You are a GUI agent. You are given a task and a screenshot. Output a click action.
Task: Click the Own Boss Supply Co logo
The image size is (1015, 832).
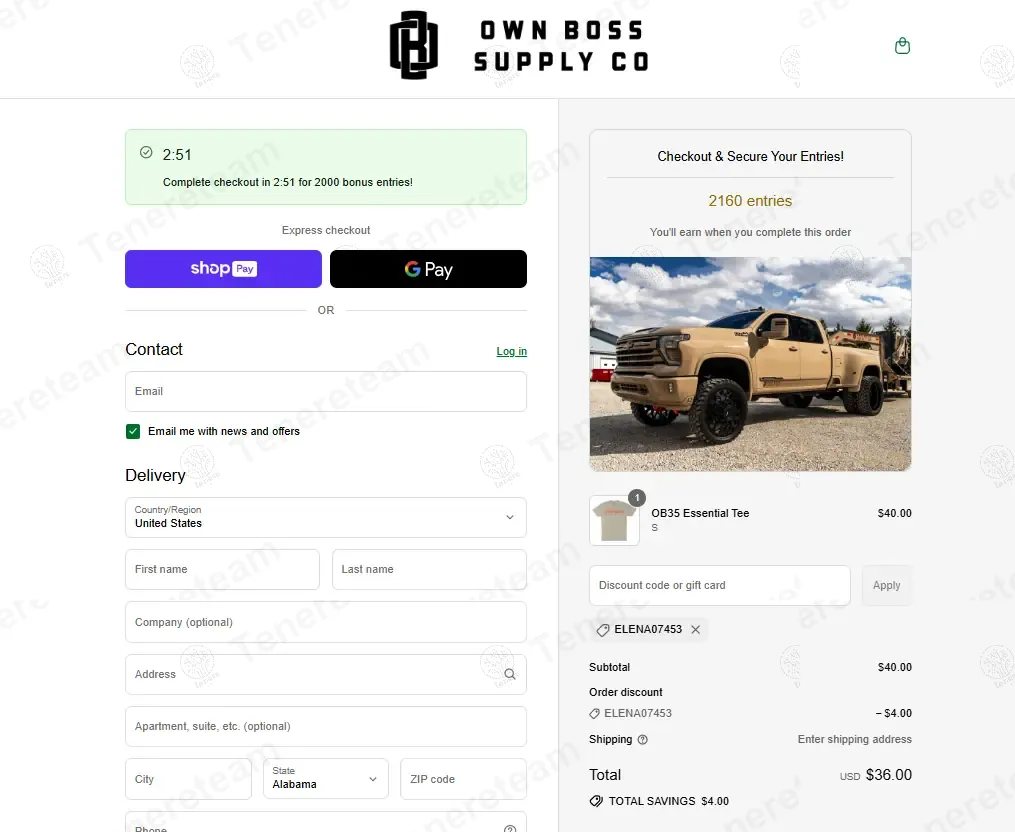coord(519,46)
